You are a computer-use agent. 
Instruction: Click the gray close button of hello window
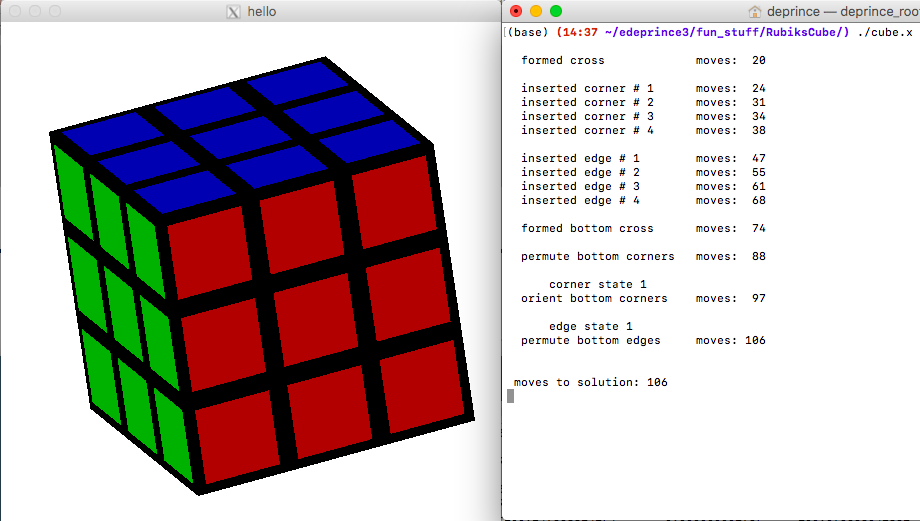[x=14, y=12]
